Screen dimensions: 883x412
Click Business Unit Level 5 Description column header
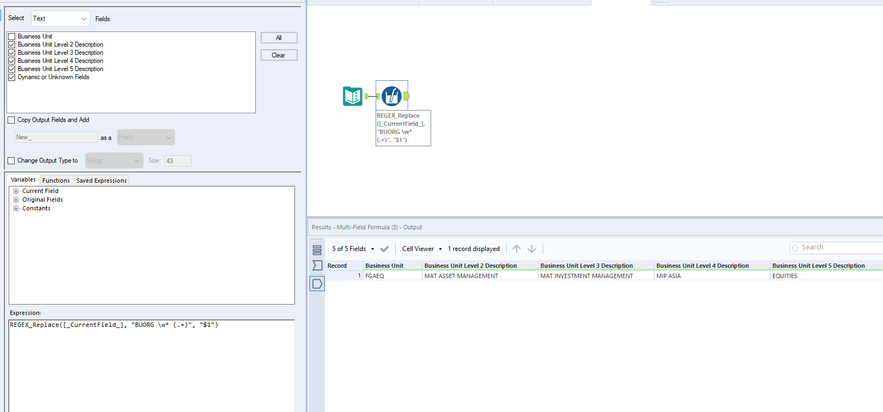(826, 266)
